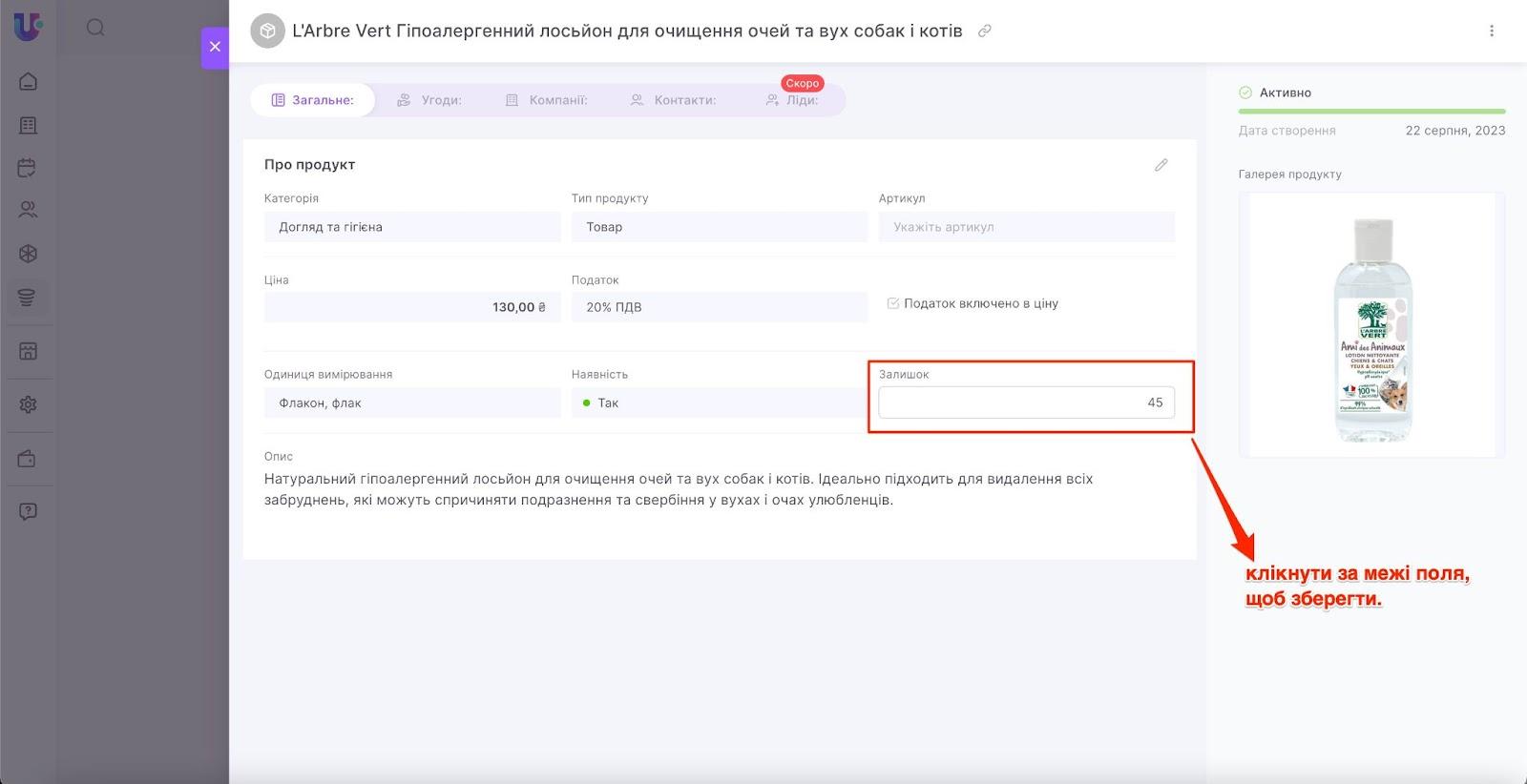
Task: Open the Наявність dropdown showing Так
Action: click(720, 402)
